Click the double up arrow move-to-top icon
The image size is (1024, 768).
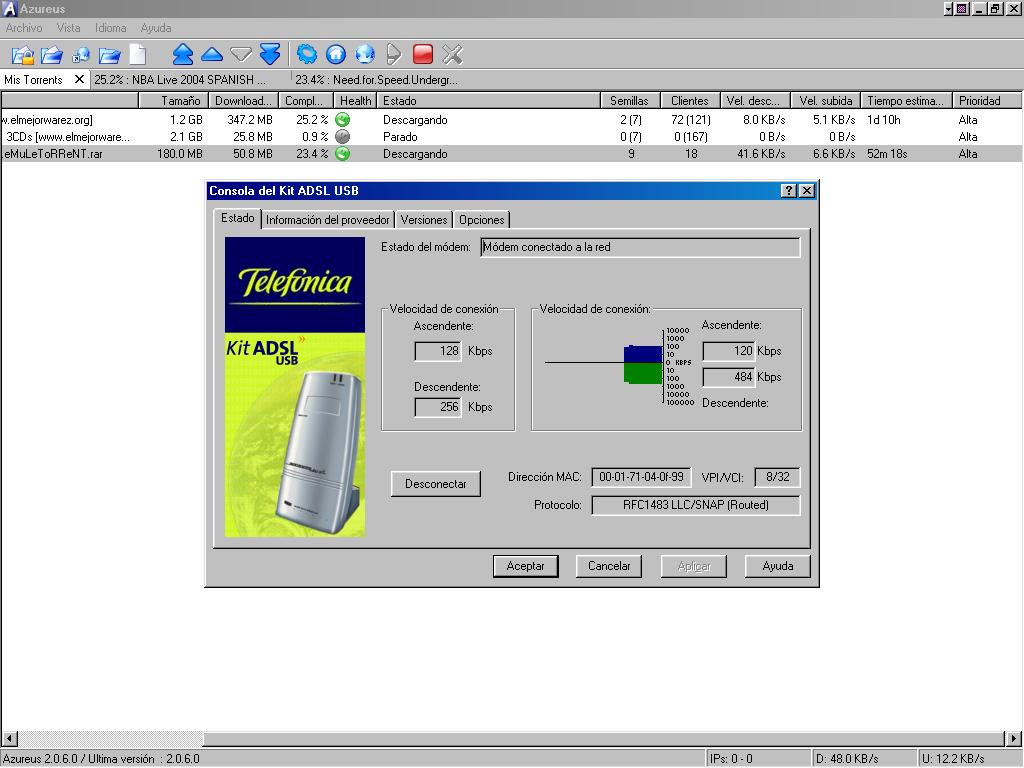click(183, 54)
